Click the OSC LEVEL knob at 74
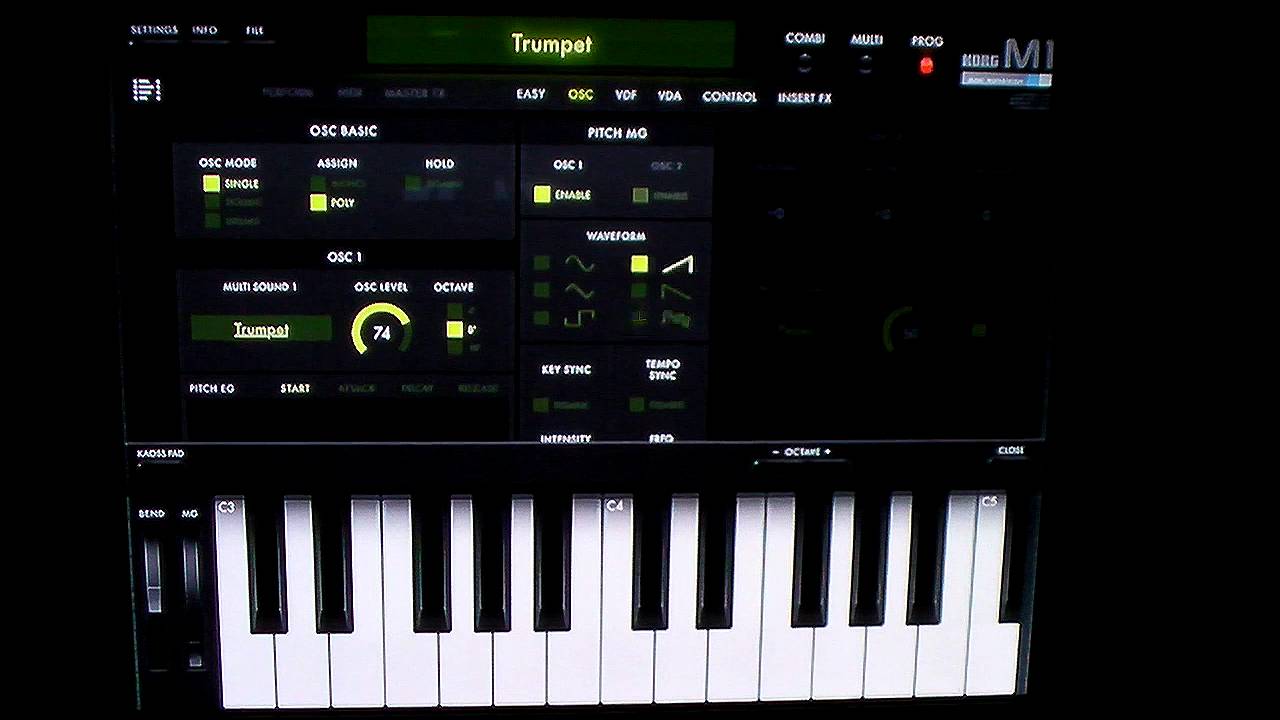The height and width of the screenshot is (720, 1280). [381, 331]
